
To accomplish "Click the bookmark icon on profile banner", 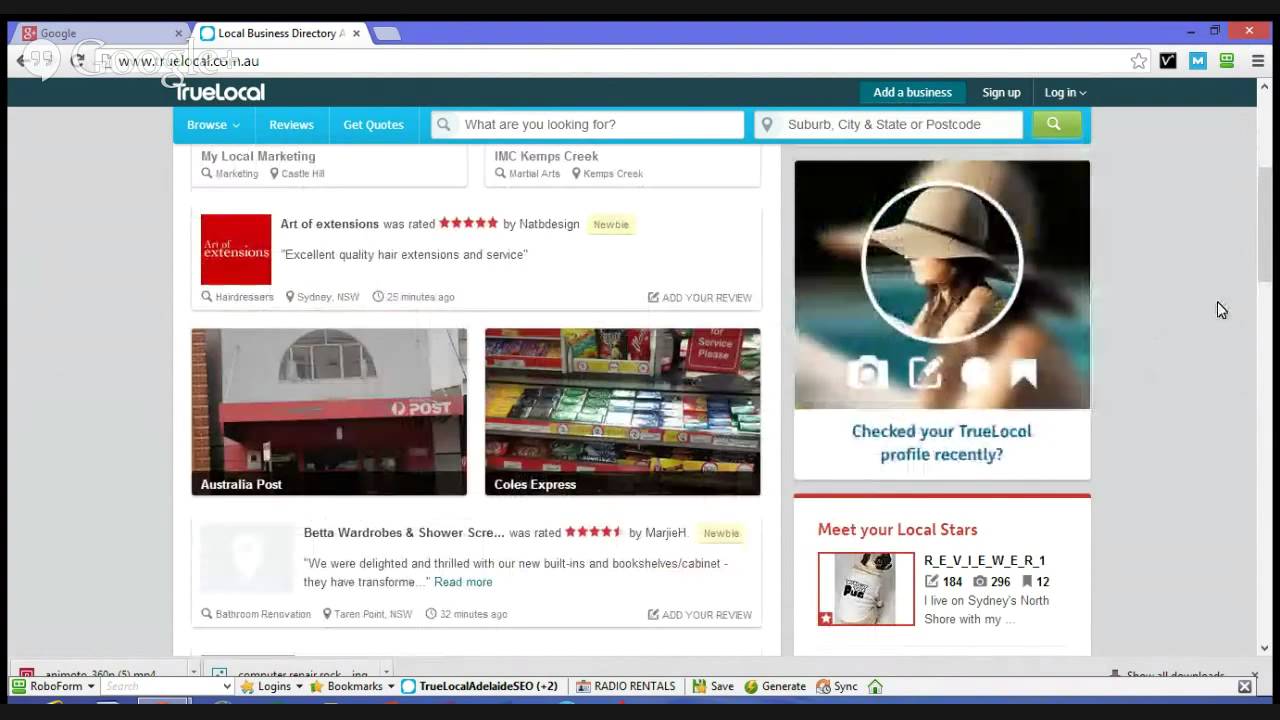I will tap(1023, 374).
